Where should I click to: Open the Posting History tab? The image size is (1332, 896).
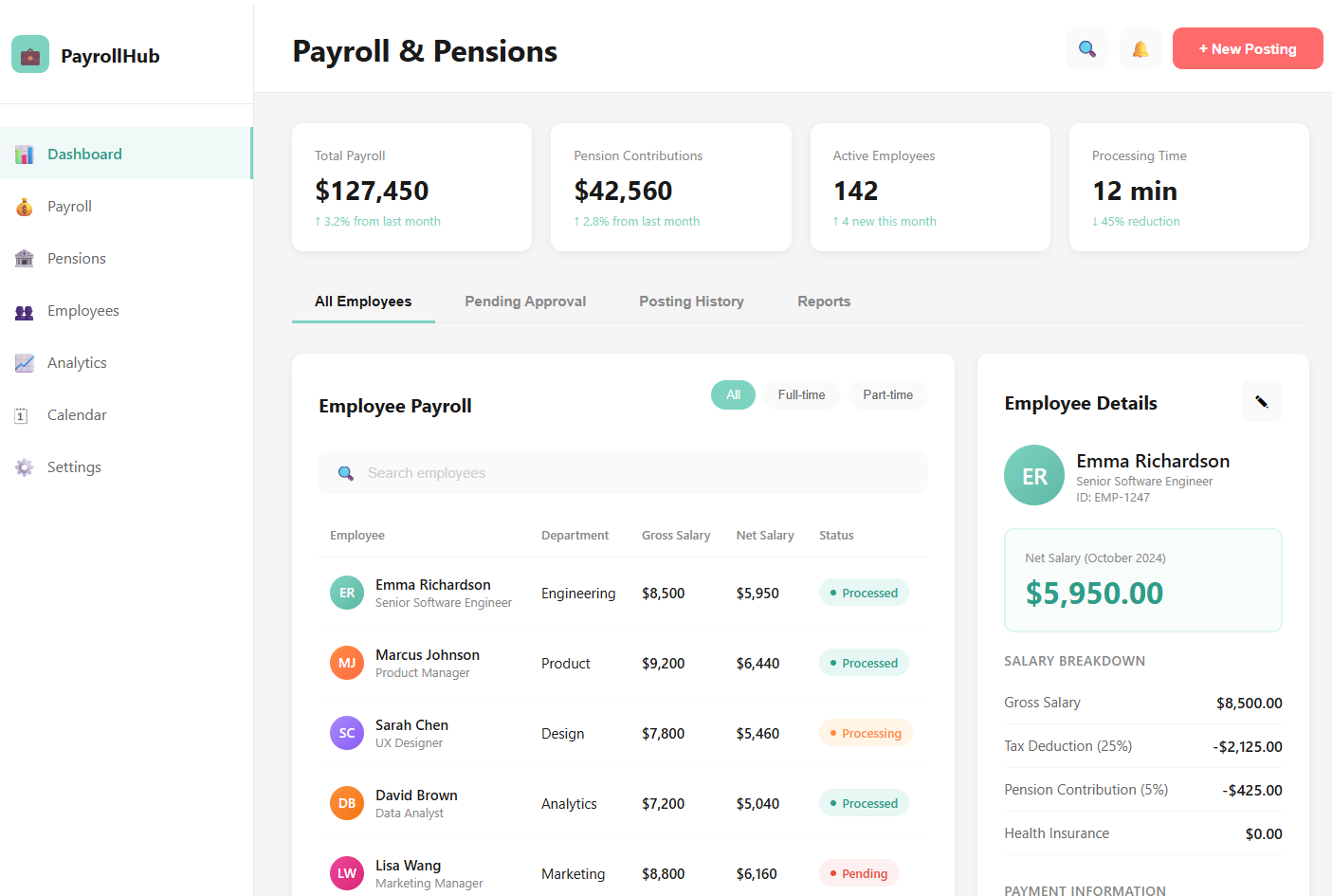[x=691, y=301]
